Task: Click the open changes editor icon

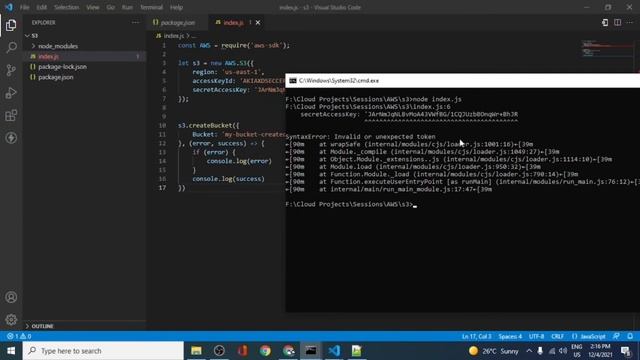Action: (605, 22)
